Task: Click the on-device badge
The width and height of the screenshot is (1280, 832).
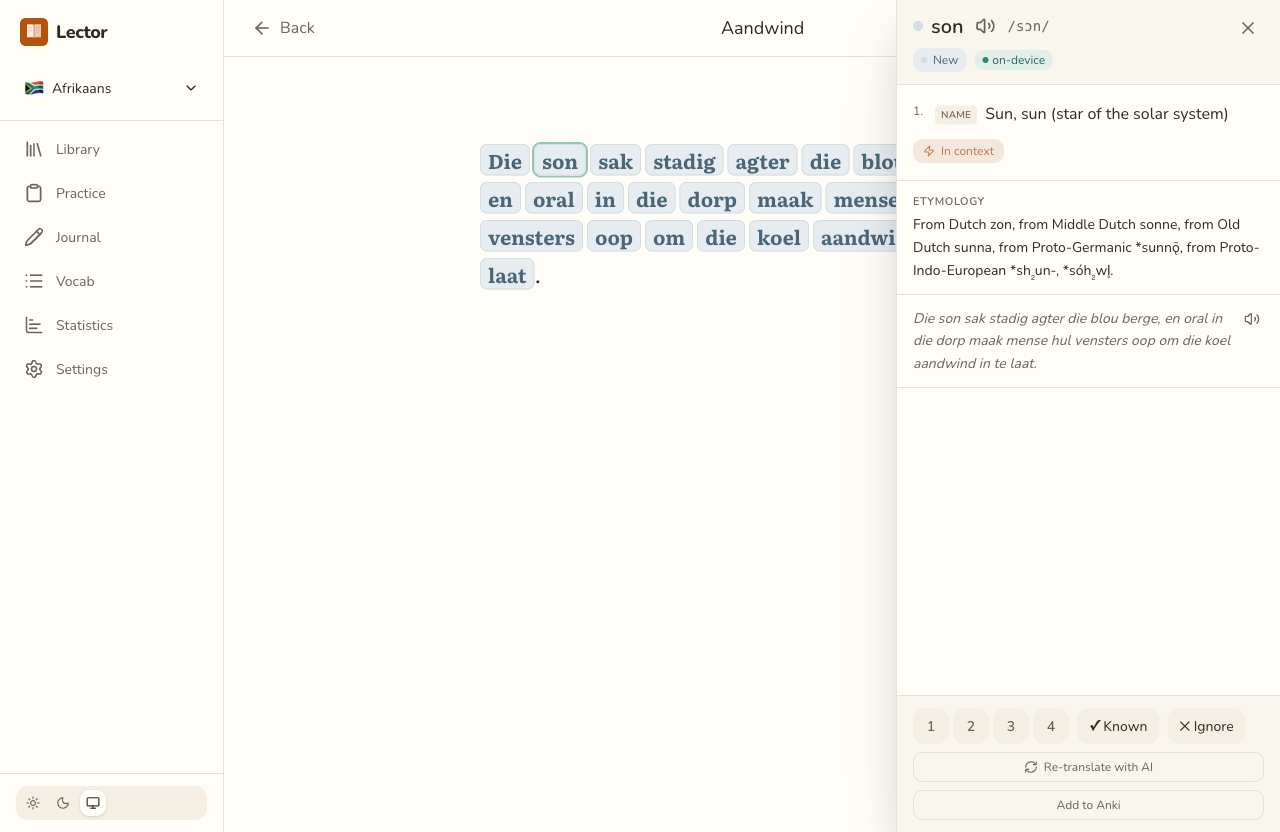Action: point(1013,60)
